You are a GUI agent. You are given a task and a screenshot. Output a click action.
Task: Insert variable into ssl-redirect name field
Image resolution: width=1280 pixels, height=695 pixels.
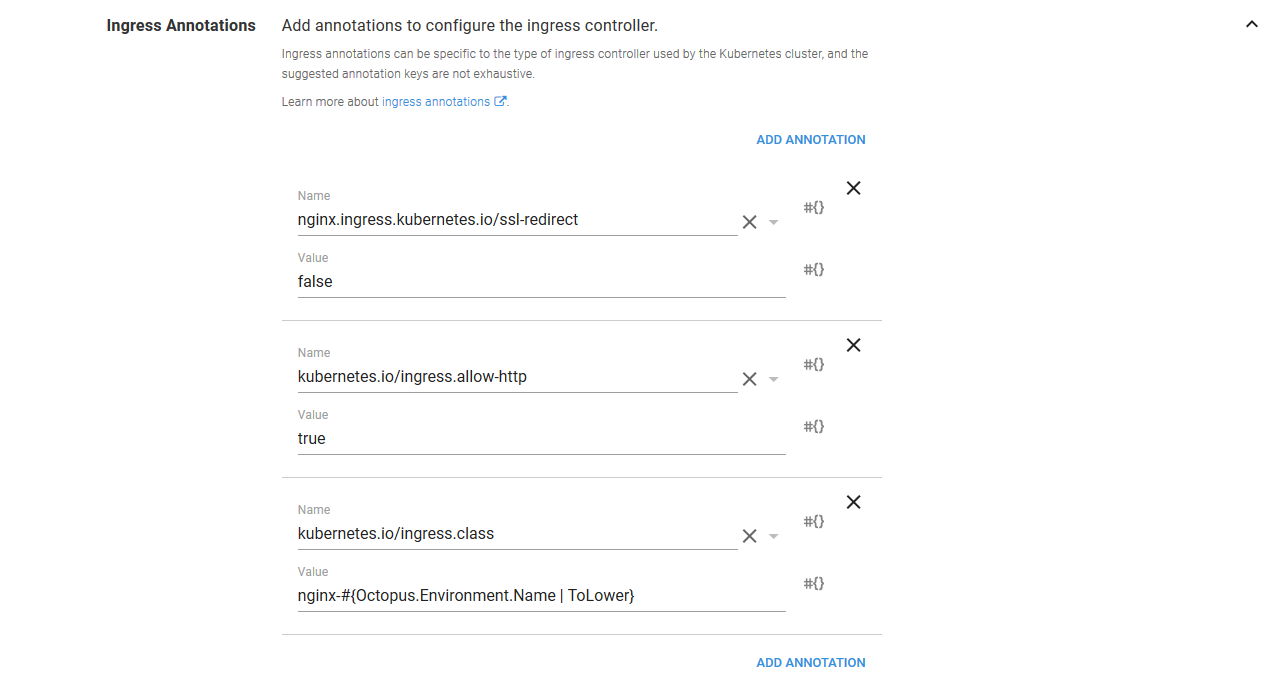(x=814, y=208)
